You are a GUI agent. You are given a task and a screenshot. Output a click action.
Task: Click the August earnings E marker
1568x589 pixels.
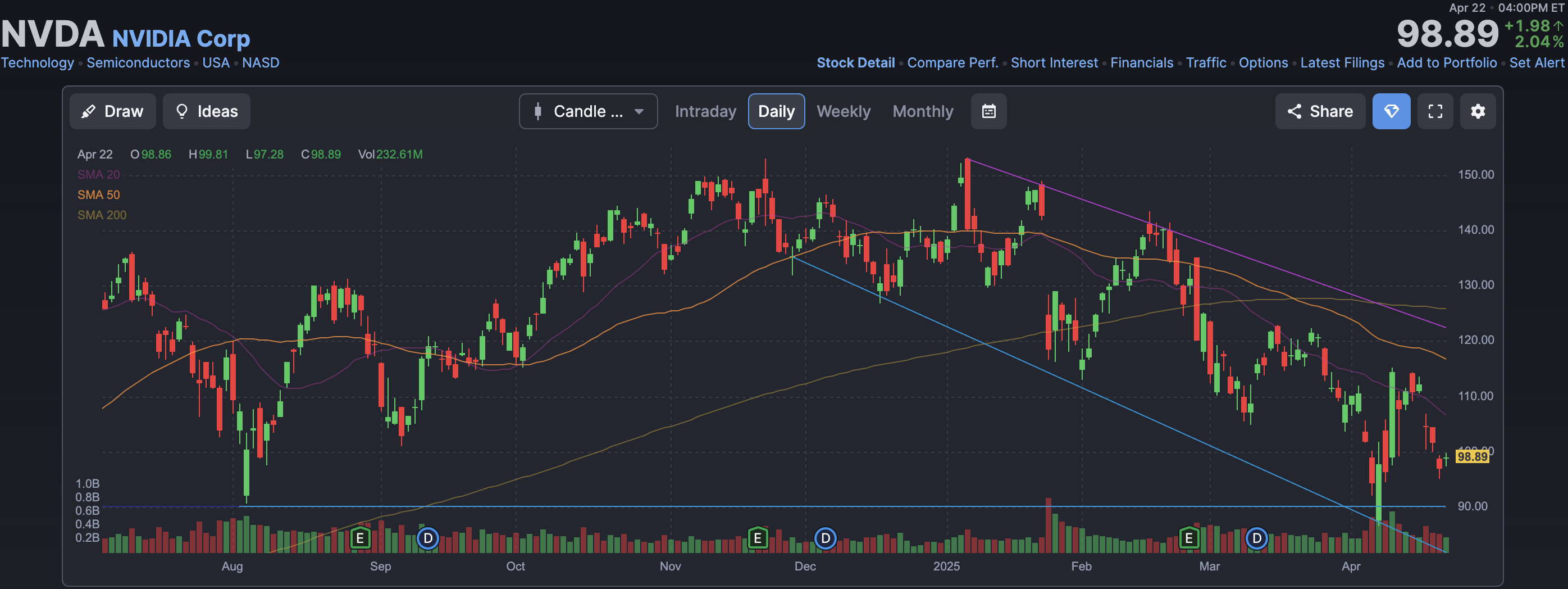pos(360,538)
